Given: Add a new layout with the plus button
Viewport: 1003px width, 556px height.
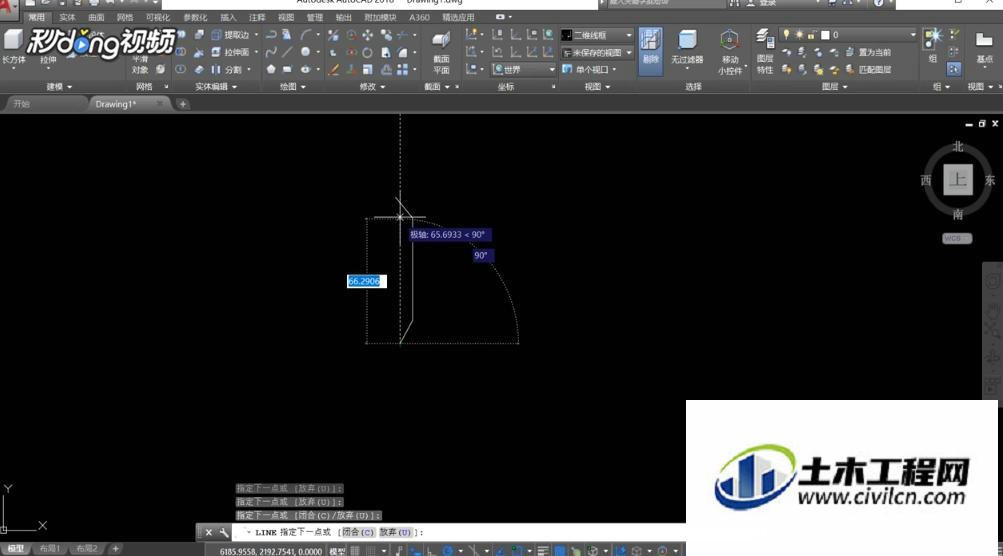Looking at the screenshot, I should (x=116, y=548).
